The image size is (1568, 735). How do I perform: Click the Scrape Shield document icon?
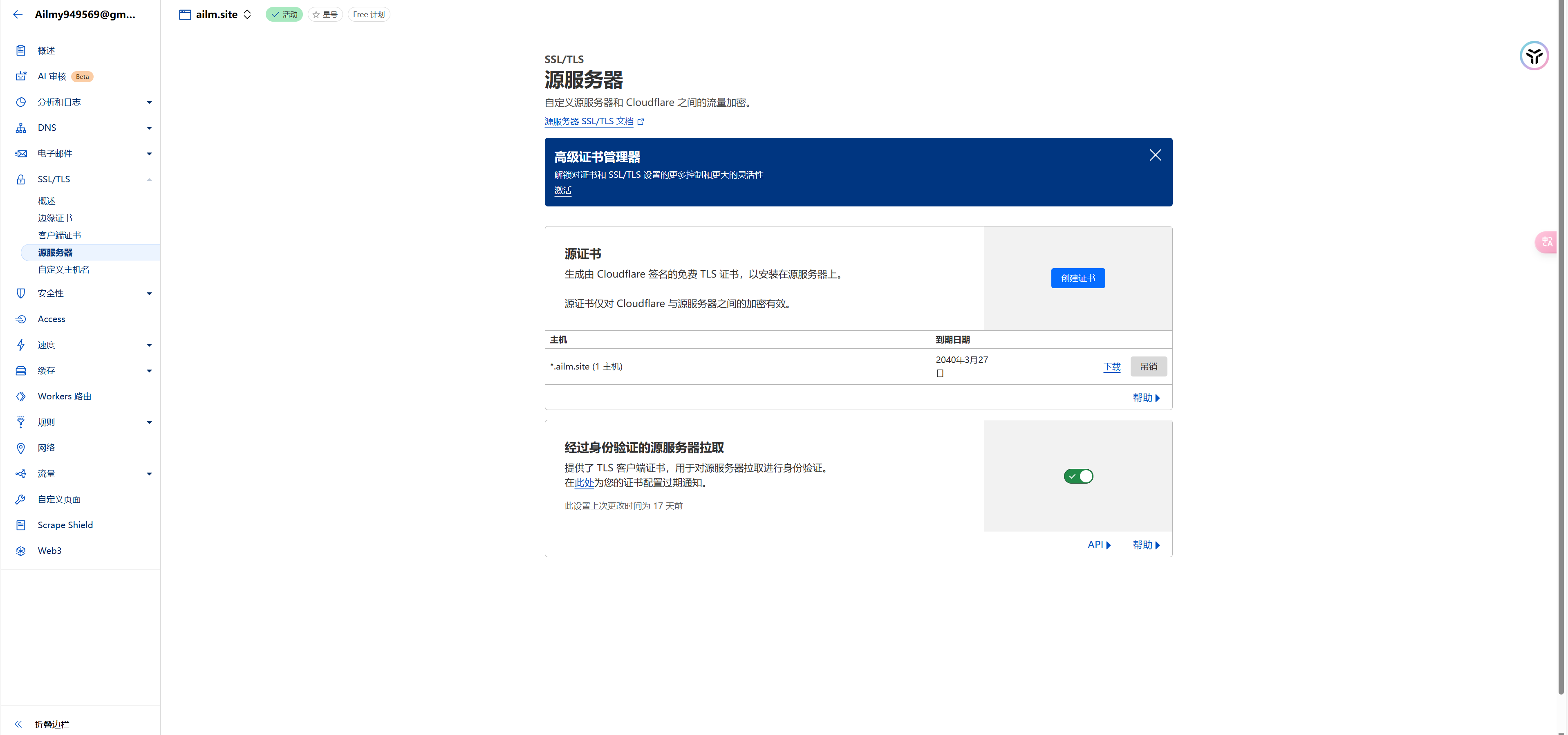click(x=21, y=525)
